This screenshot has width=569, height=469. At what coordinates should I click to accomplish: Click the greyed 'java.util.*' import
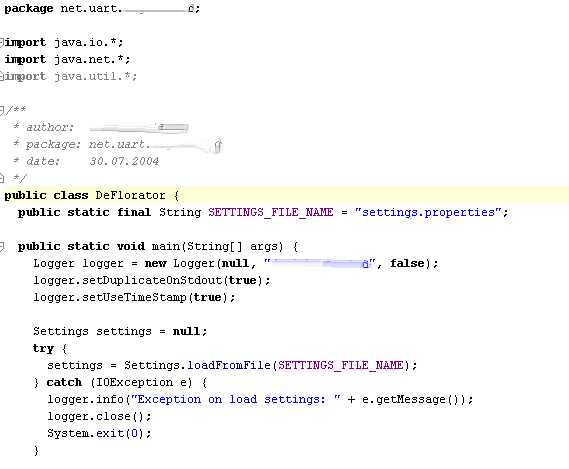click(x=93, y=76)
